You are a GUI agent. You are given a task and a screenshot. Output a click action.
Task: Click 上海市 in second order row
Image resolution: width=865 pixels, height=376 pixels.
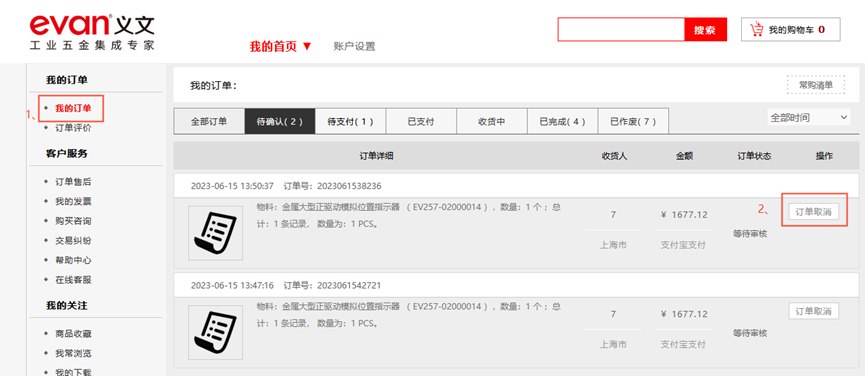[613, 344]
